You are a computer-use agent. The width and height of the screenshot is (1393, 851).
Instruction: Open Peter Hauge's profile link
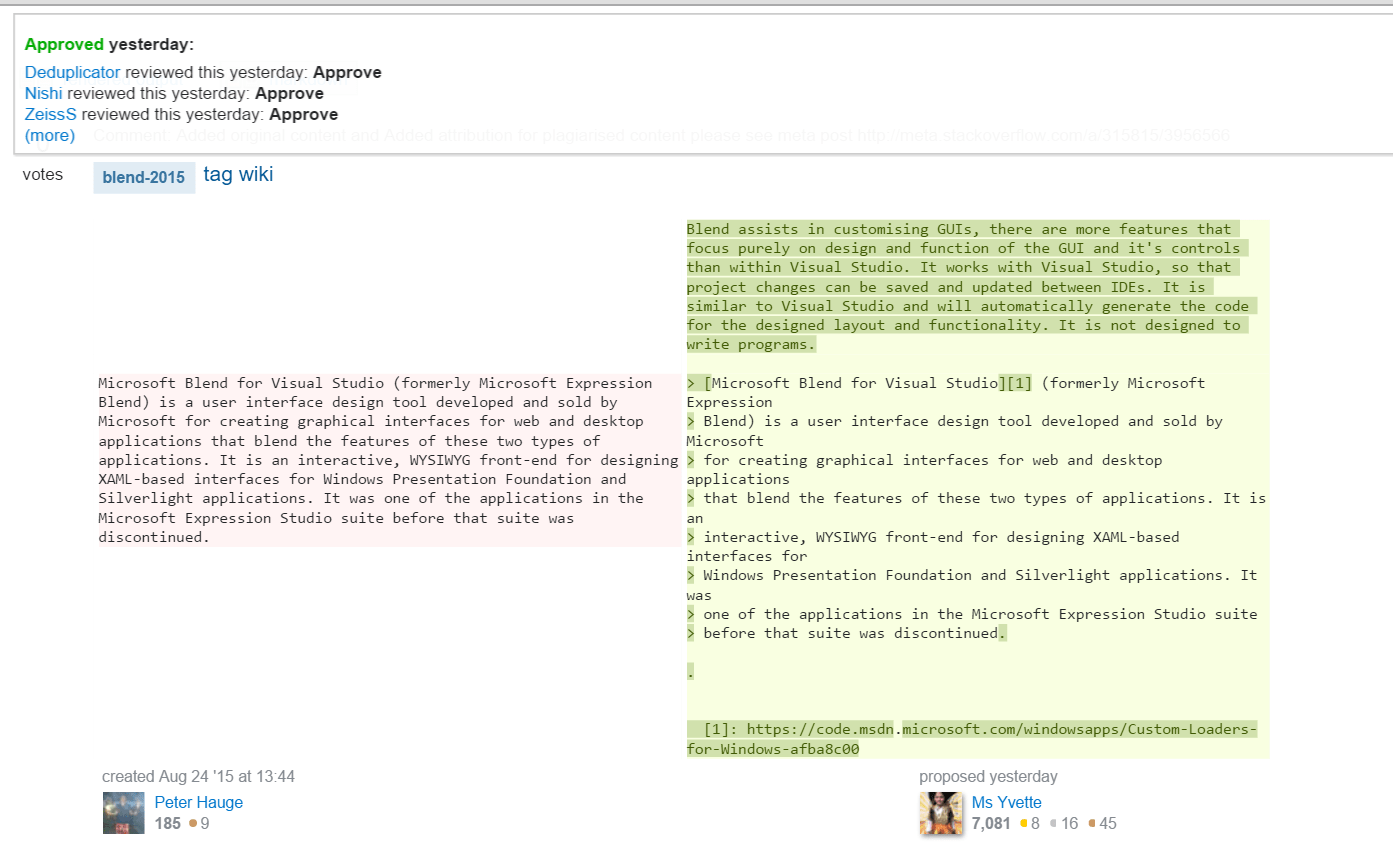(198, 802)
